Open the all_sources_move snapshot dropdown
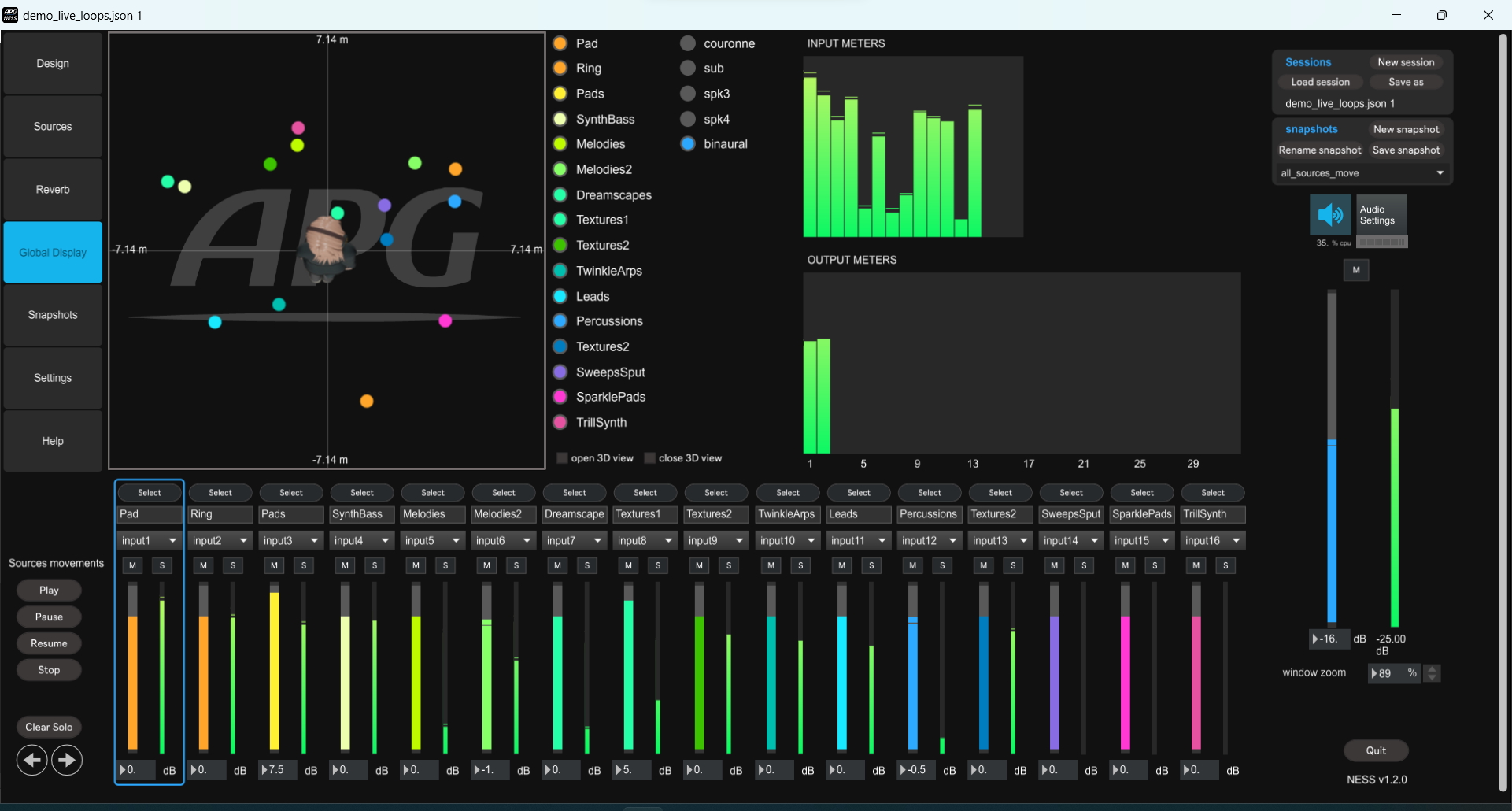1512x811 pixels. tap(1362, 173)
